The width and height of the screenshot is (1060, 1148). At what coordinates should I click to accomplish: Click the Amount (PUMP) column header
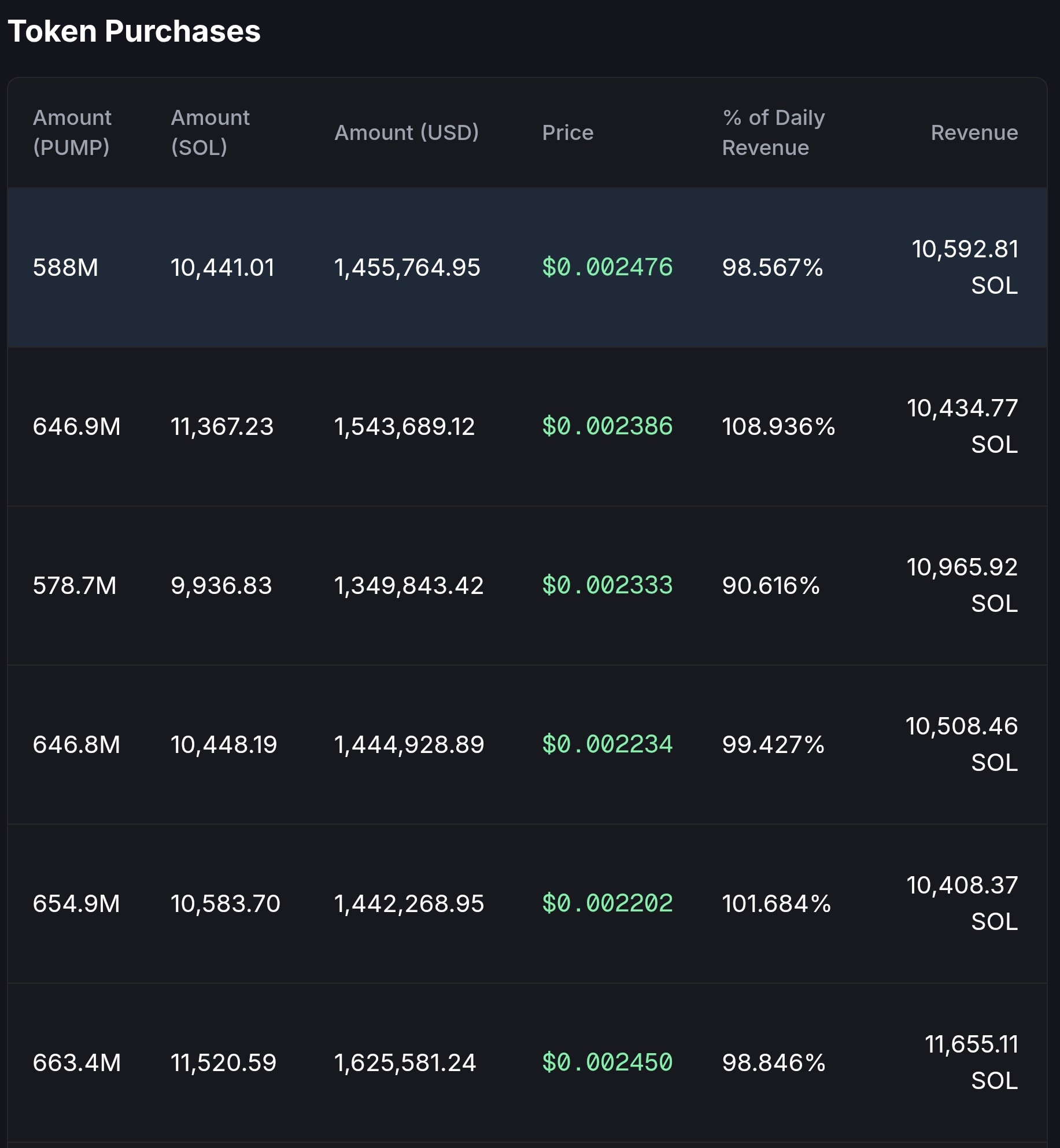[72, 132]
